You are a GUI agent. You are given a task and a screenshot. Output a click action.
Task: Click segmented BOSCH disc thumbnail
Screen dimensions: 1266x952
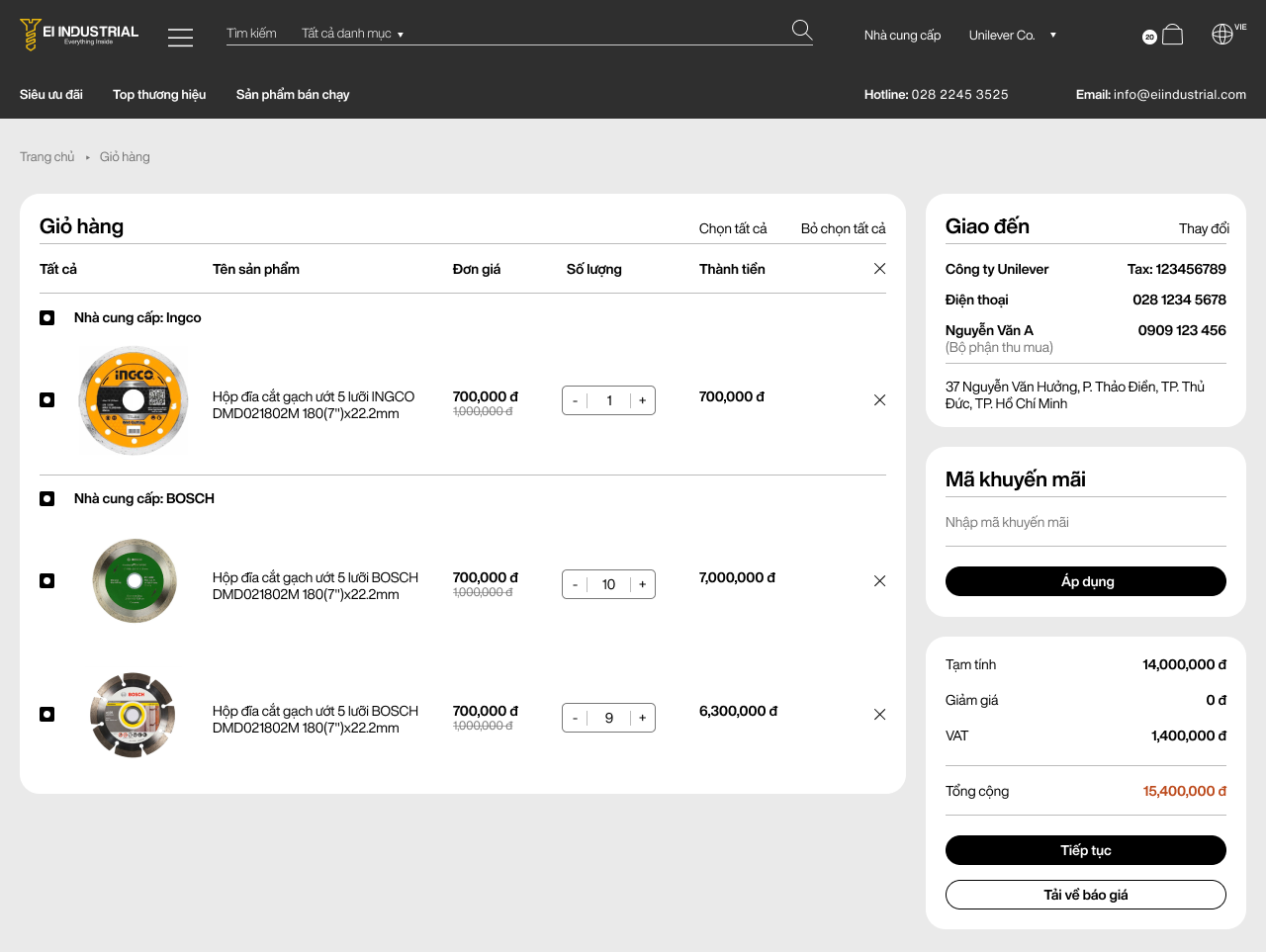tap(133, 715)
